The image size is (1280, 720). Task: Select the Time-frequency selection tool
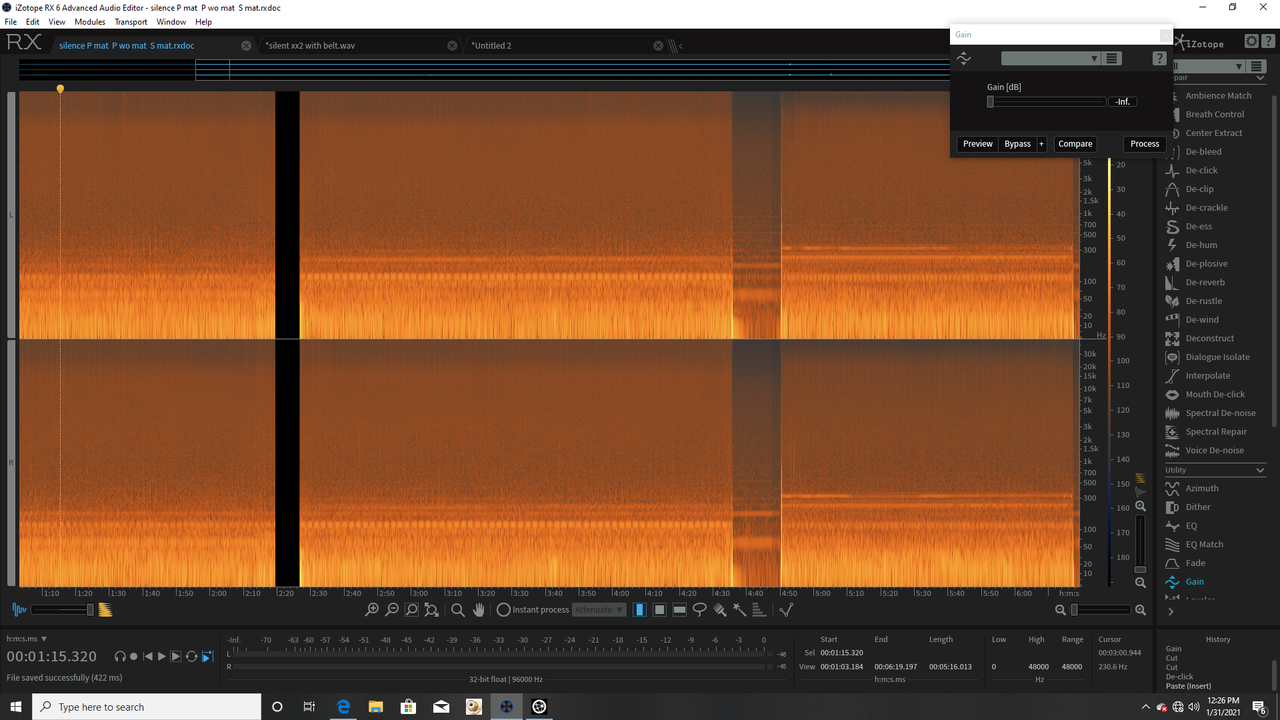pyautogui.click(x=660, y=610)
